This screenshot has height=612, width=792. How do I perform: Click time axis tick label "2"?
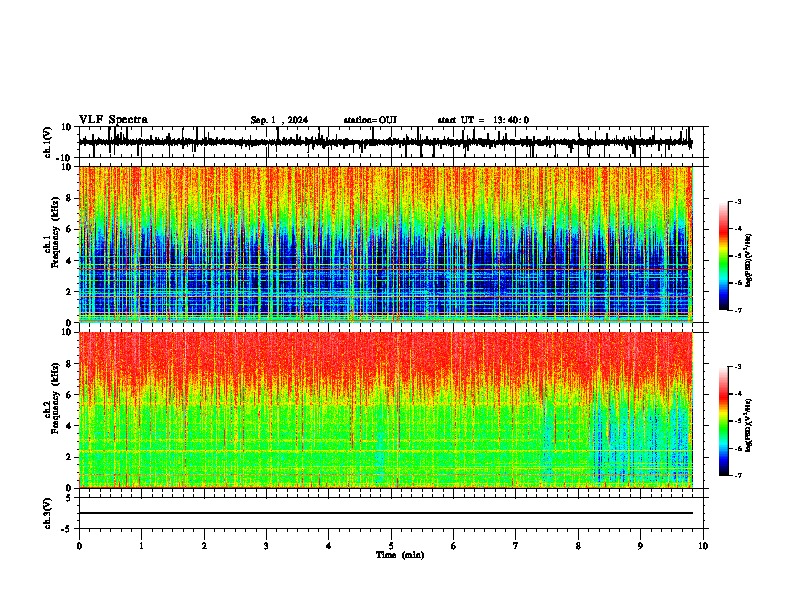click(204, 546)
